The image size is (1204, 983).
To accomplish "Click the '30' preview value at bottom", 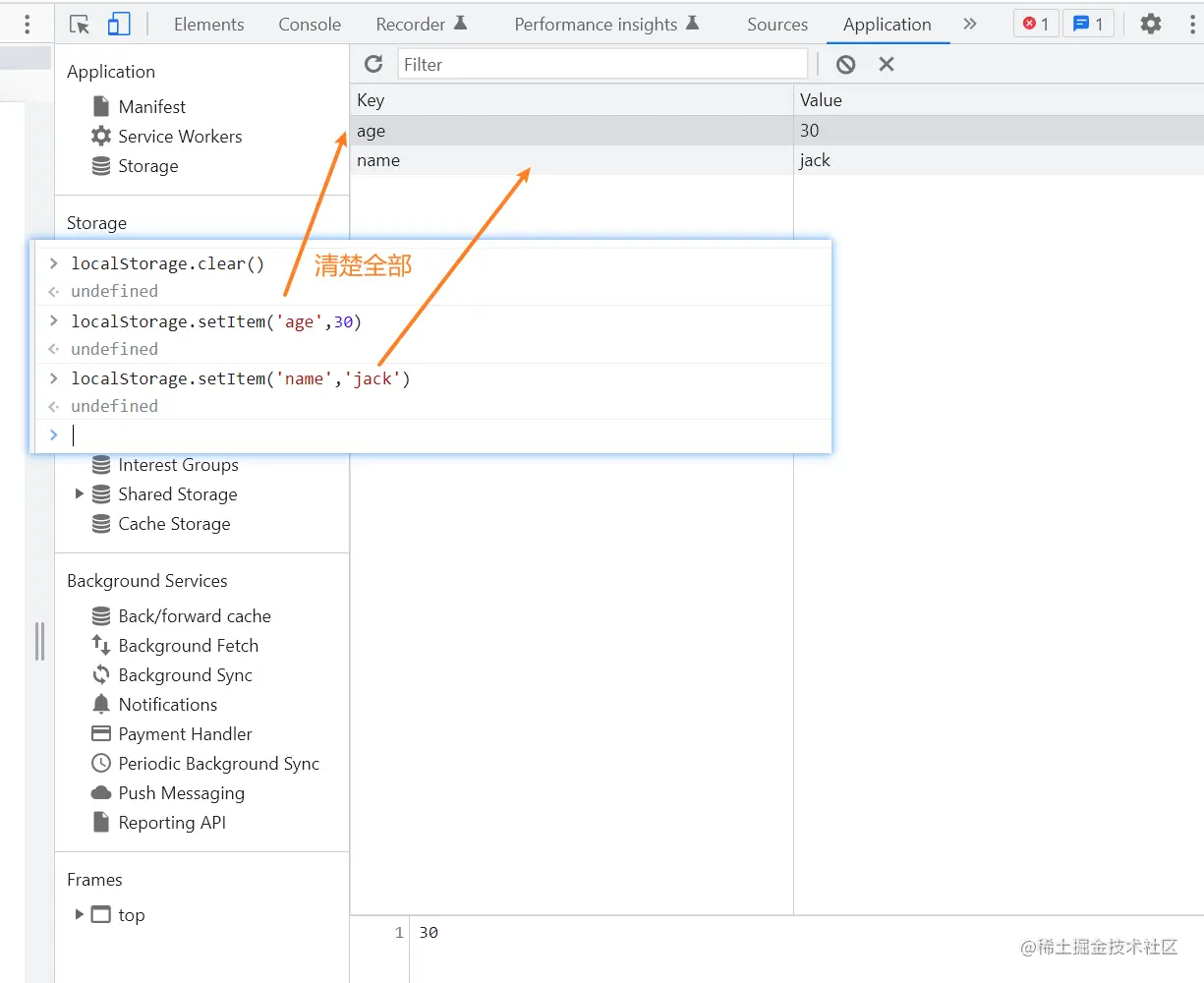I will tap(429, 932).
